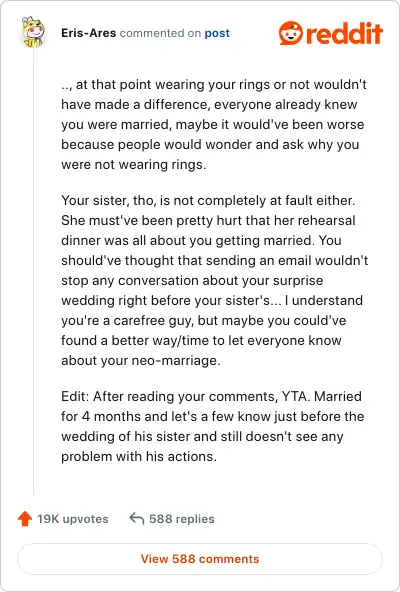Click the Reddit Snoo mascot logo
400x592 pixels.
291,33
